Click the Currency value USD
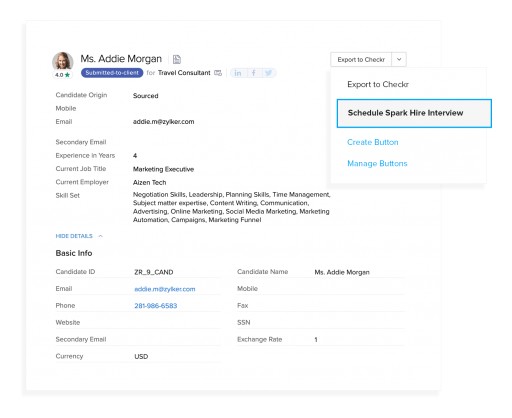This screenshot has height=418, width=512. tap(141, 357)
